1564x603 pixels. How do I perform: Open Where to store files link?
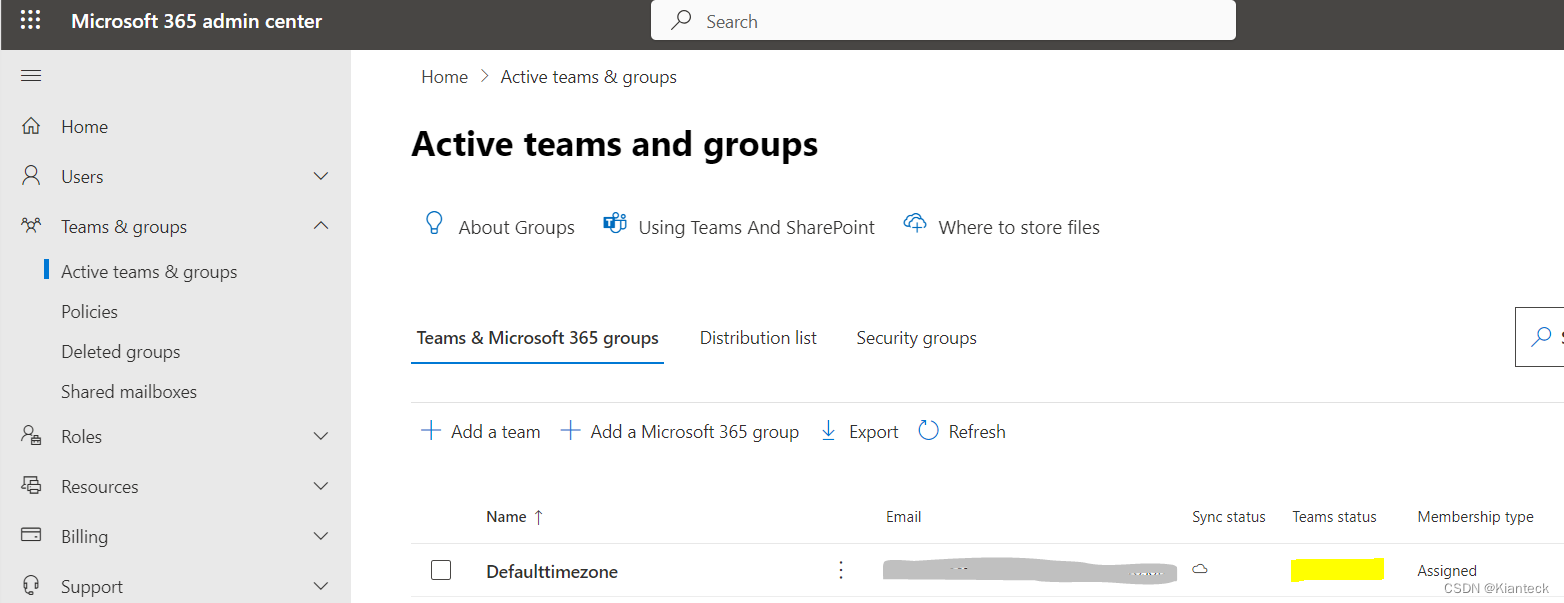coord(1019,227)
